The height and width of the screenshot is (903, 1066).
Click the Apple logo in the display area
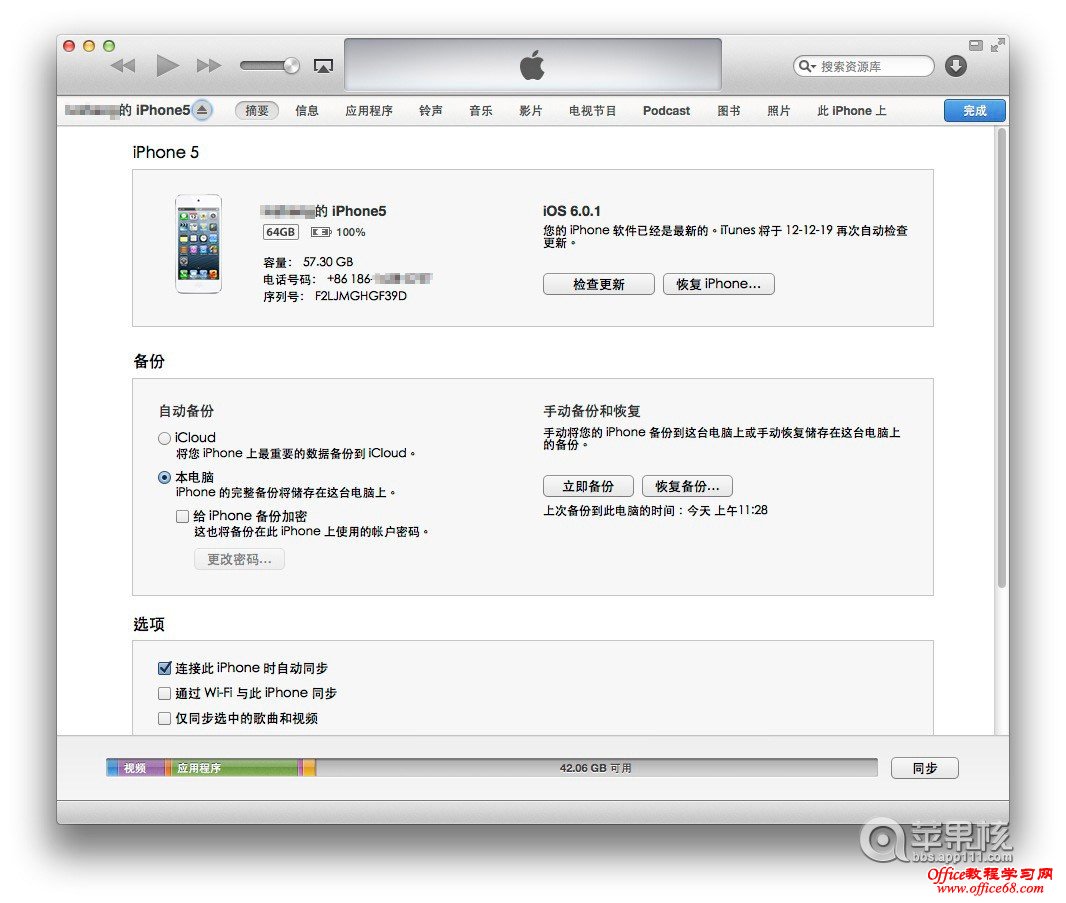point(532,64)
